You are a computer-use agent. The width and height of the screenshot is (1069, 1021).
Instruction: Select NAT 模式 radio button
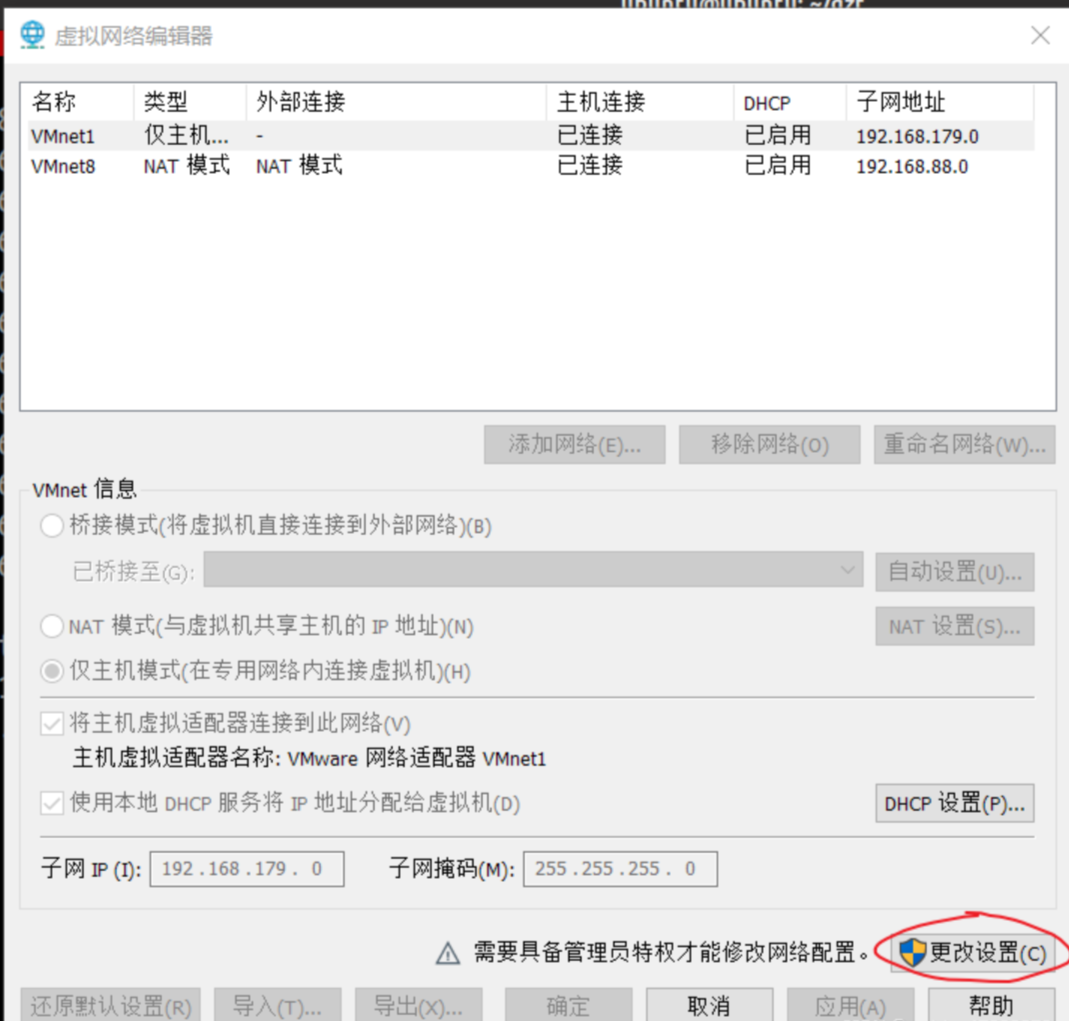click(x=52, y=626)
